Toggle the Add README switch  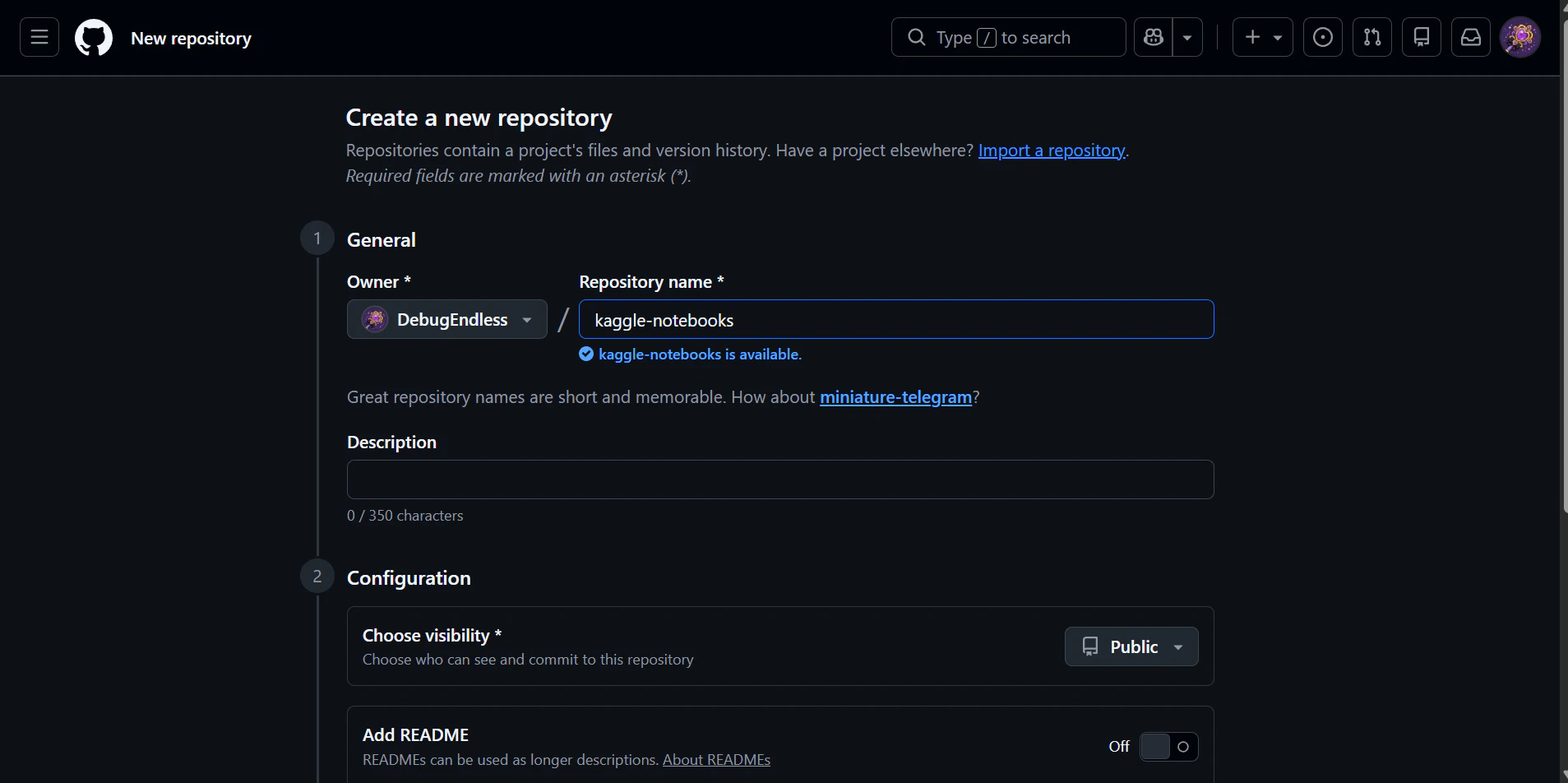(x=1168, y=747)
